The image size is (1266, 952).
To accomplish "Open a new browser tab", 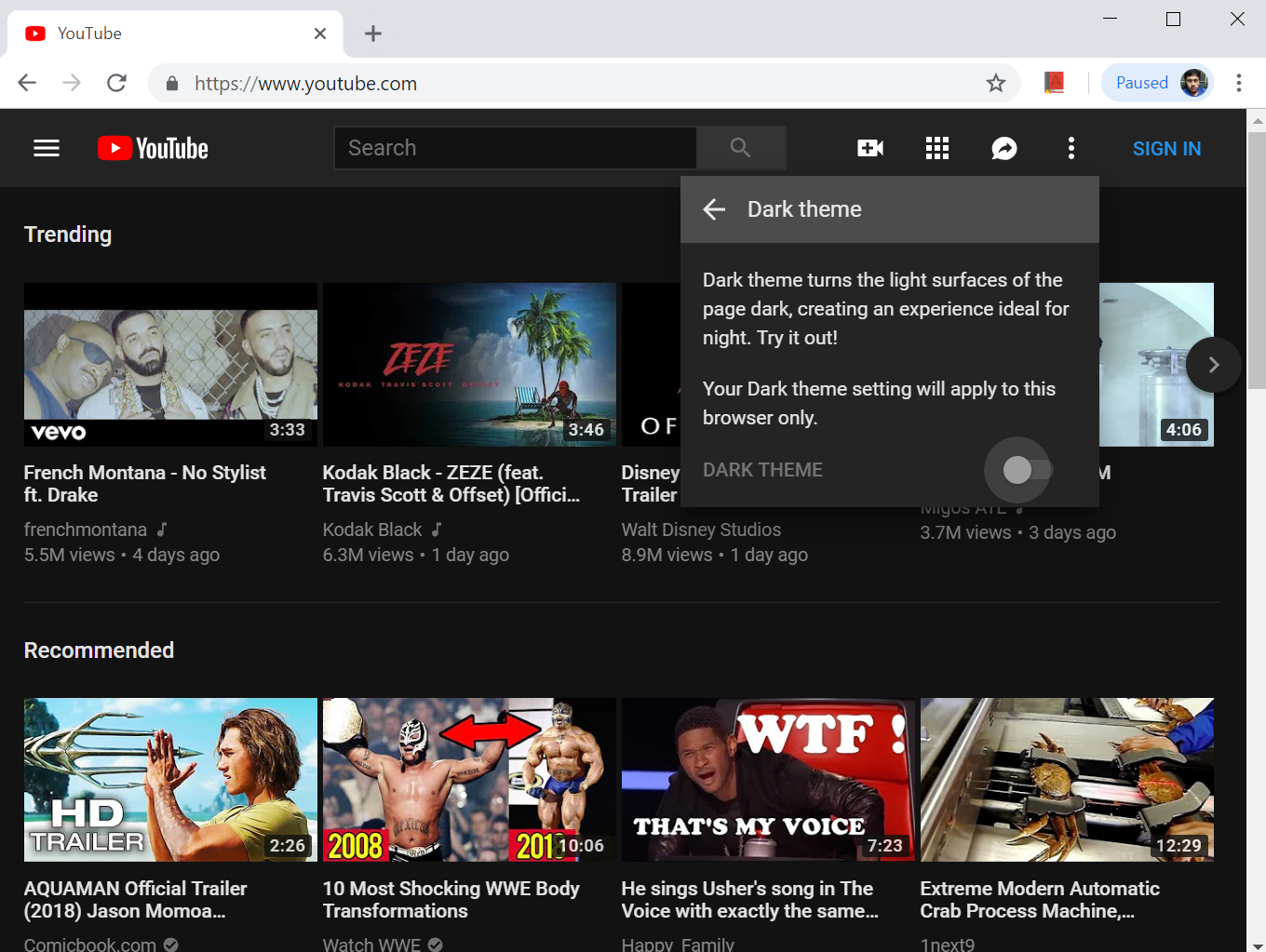I will tap(372, 33).
